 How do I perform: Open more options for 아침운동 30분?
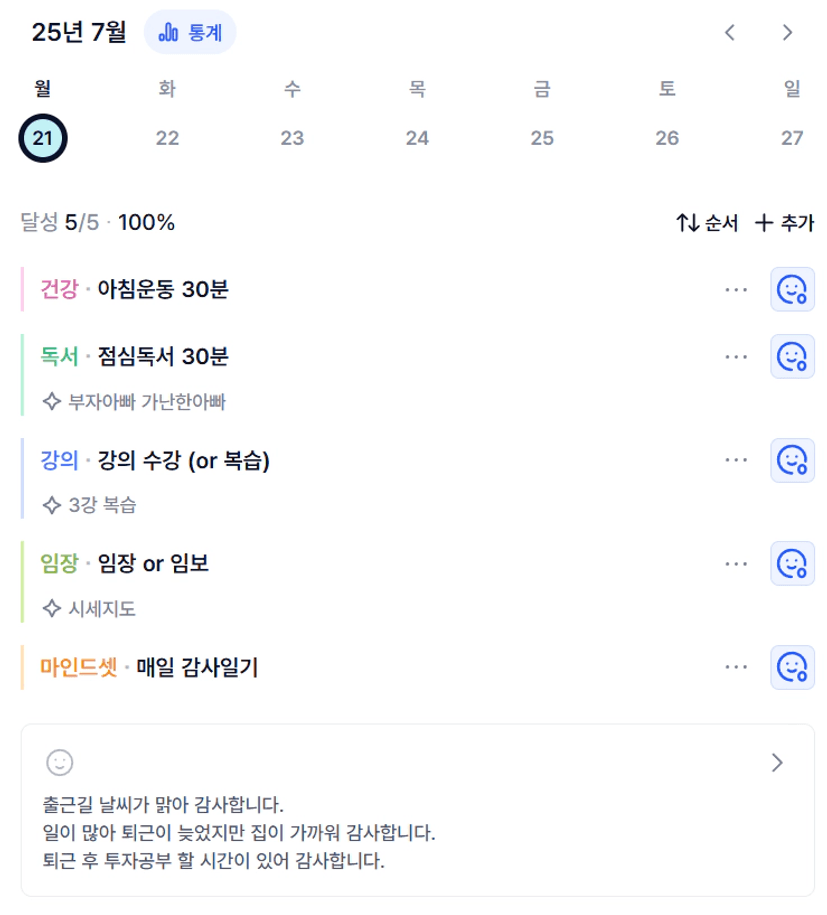click(x=736, y=289)
